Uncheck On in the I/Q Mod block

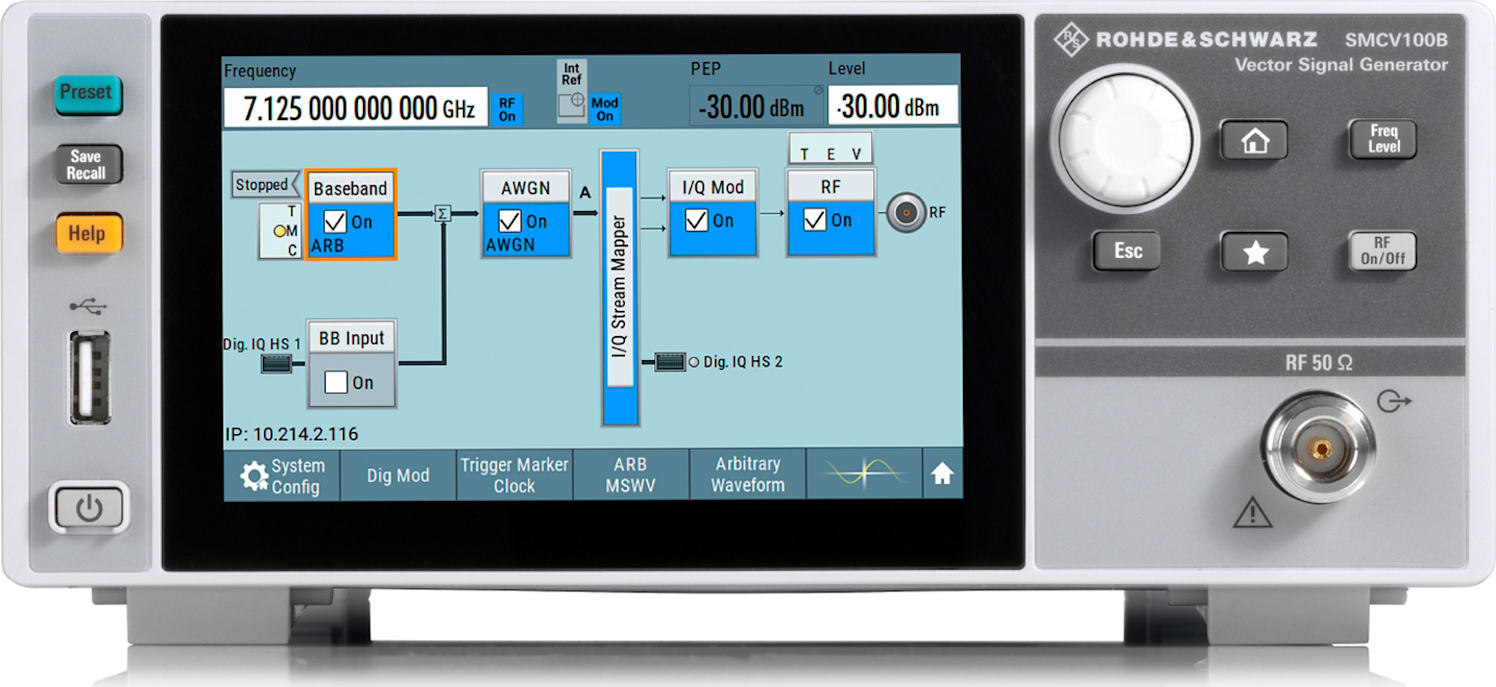[695, 222]
